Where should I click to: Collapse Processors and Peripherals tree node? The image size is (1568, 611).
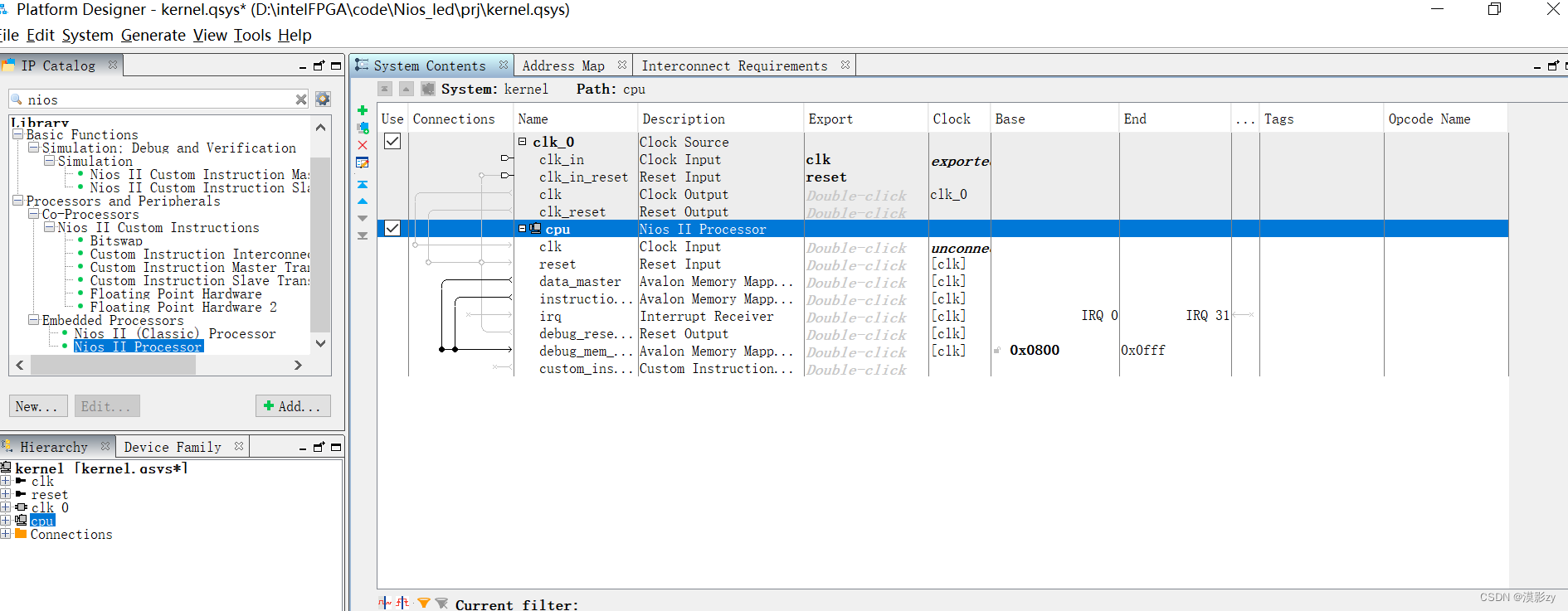pos(18,201)
